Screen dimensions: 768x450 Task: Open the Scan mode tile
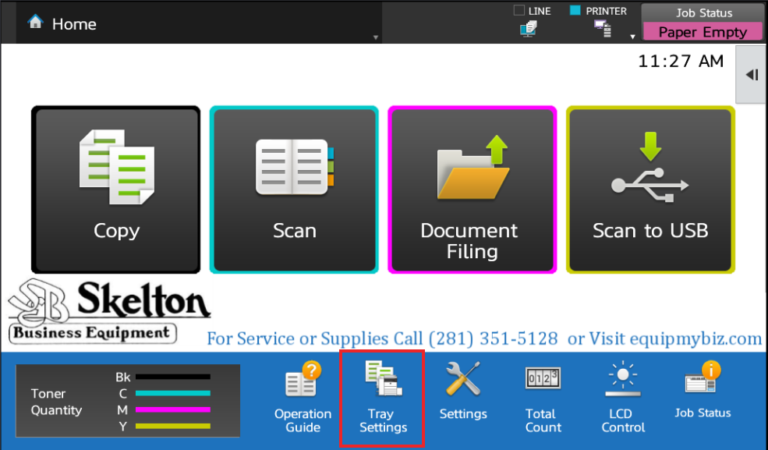tap(294, 190)
